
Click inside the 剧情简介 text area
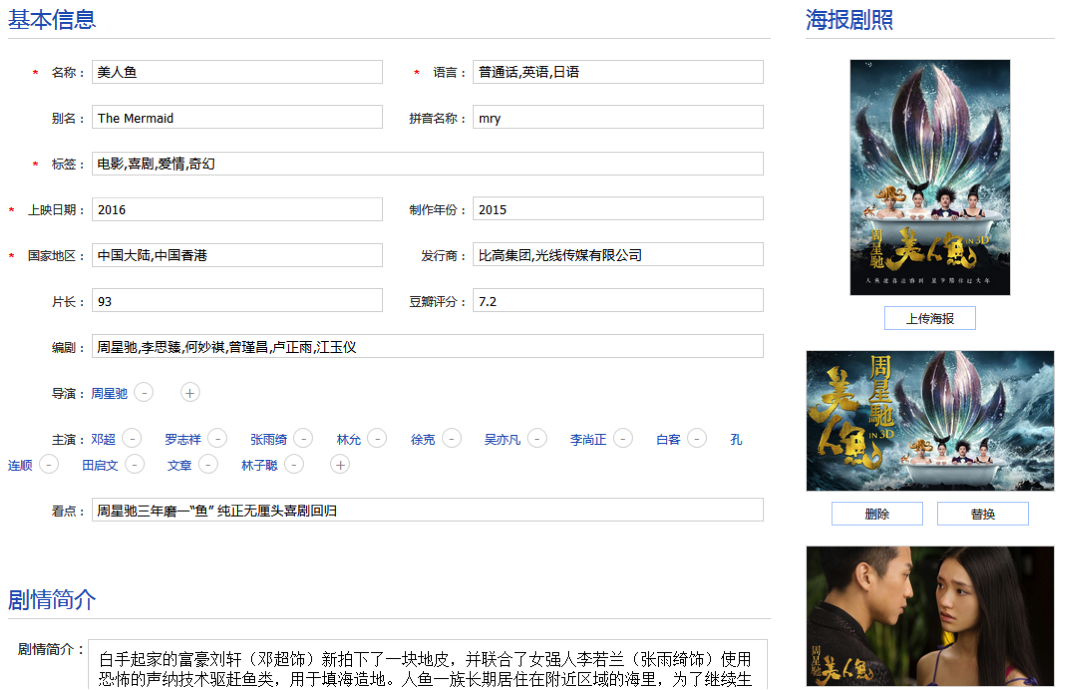click(428, 665)
